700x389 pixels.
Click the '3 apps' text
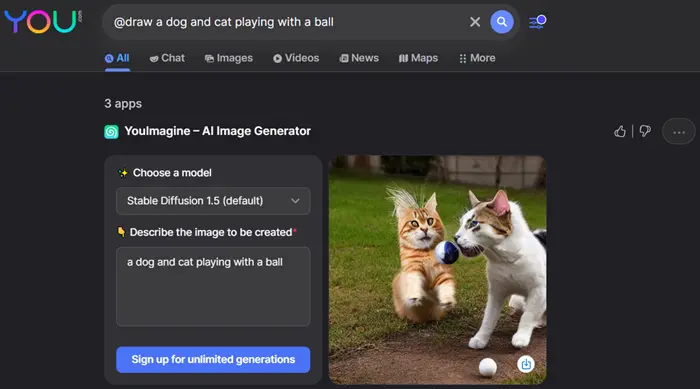pos(123,104)
